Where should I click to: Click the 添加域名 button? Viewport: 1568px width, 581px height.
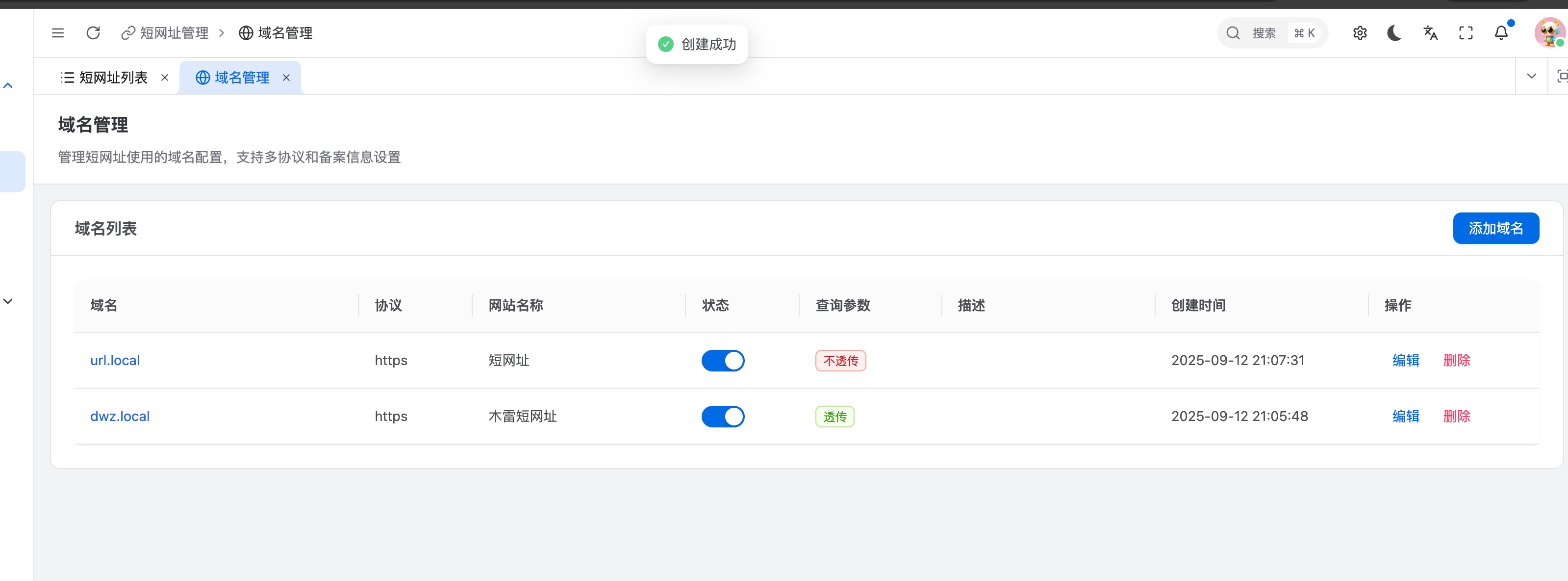point(1495,228)
